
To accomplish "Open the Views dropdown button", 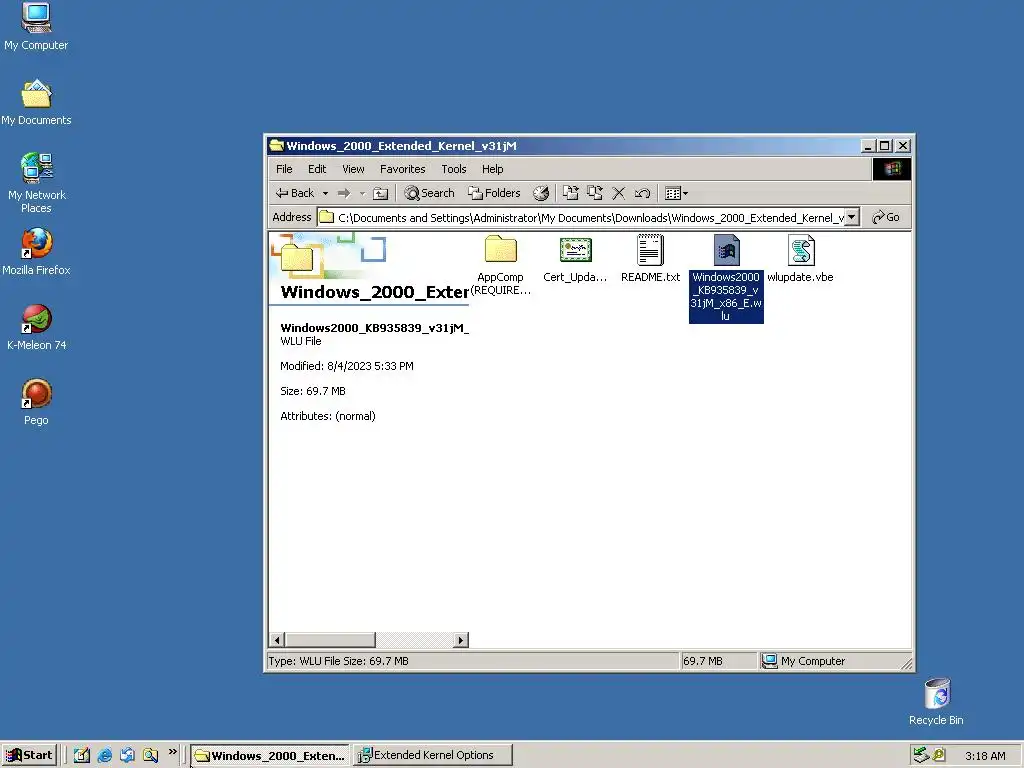I will click(x=676, y=193).
